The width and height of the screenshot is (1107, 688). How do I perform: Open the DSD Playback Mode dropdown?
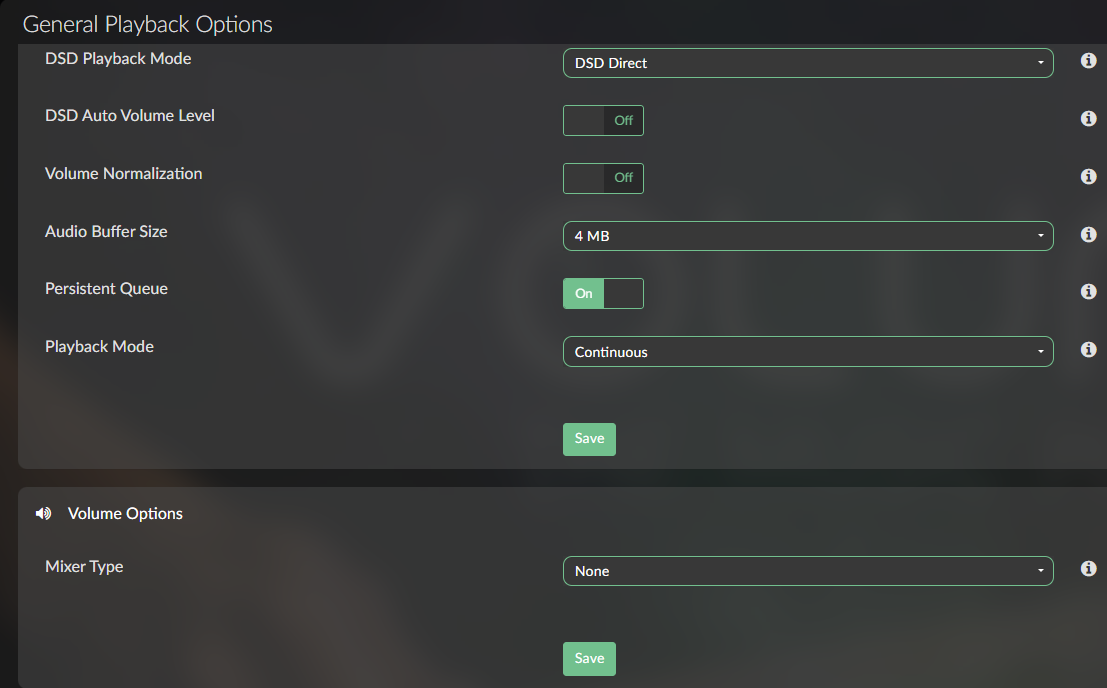pos(808,63)
